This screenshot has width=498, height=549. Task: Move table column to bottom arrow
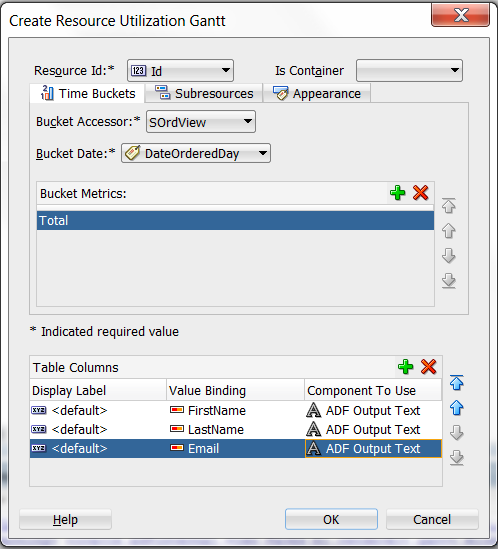[x=457, y=458]
